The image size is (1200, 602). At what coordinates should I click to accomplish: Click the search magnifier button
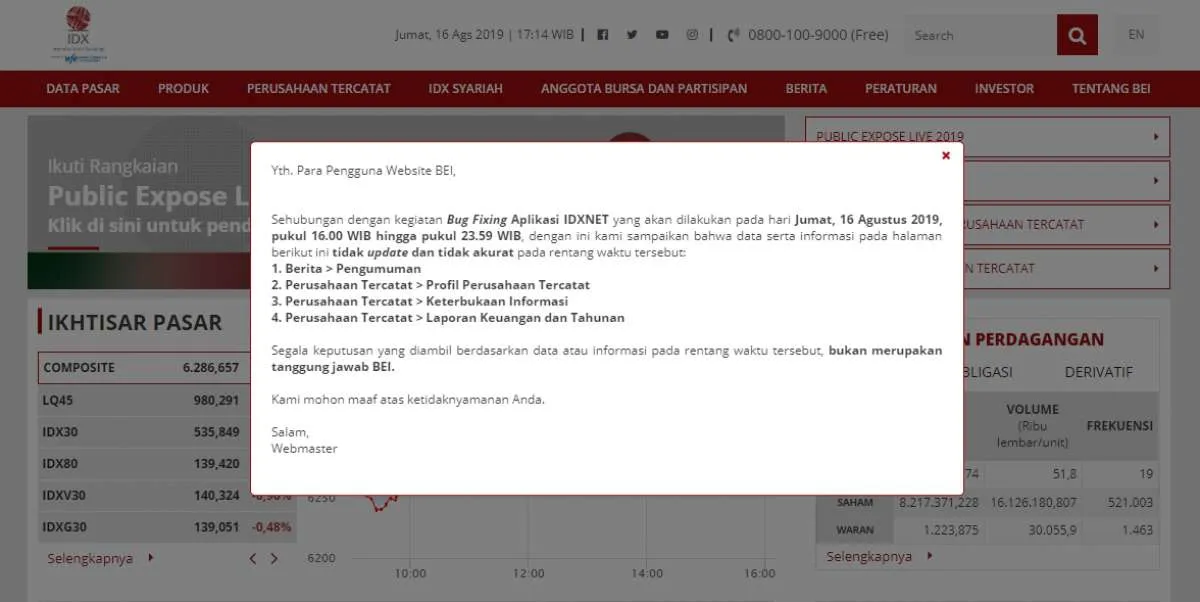(1077, 34)
